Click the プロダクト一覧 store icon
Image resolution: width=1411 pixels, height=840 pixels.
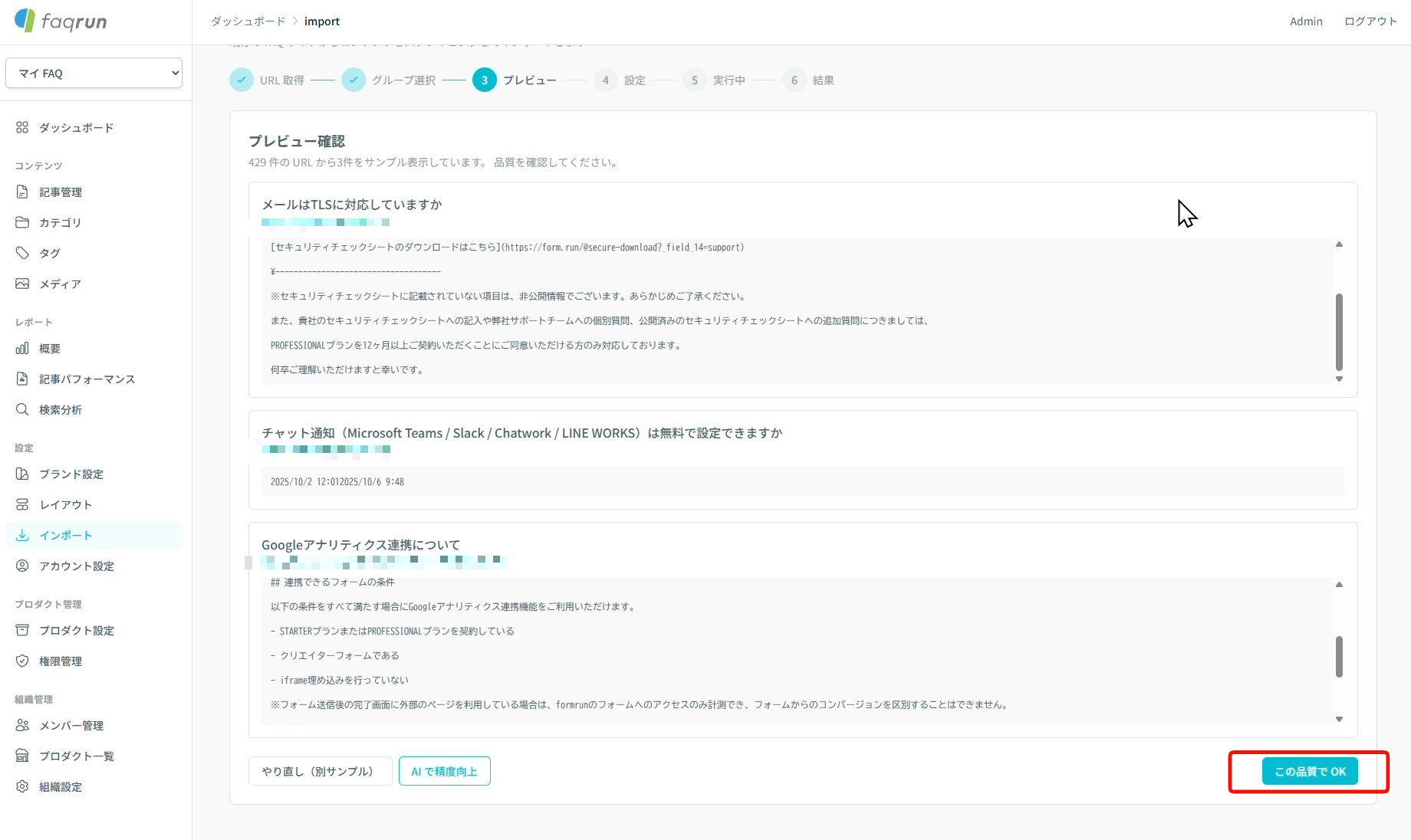(22, 756)
